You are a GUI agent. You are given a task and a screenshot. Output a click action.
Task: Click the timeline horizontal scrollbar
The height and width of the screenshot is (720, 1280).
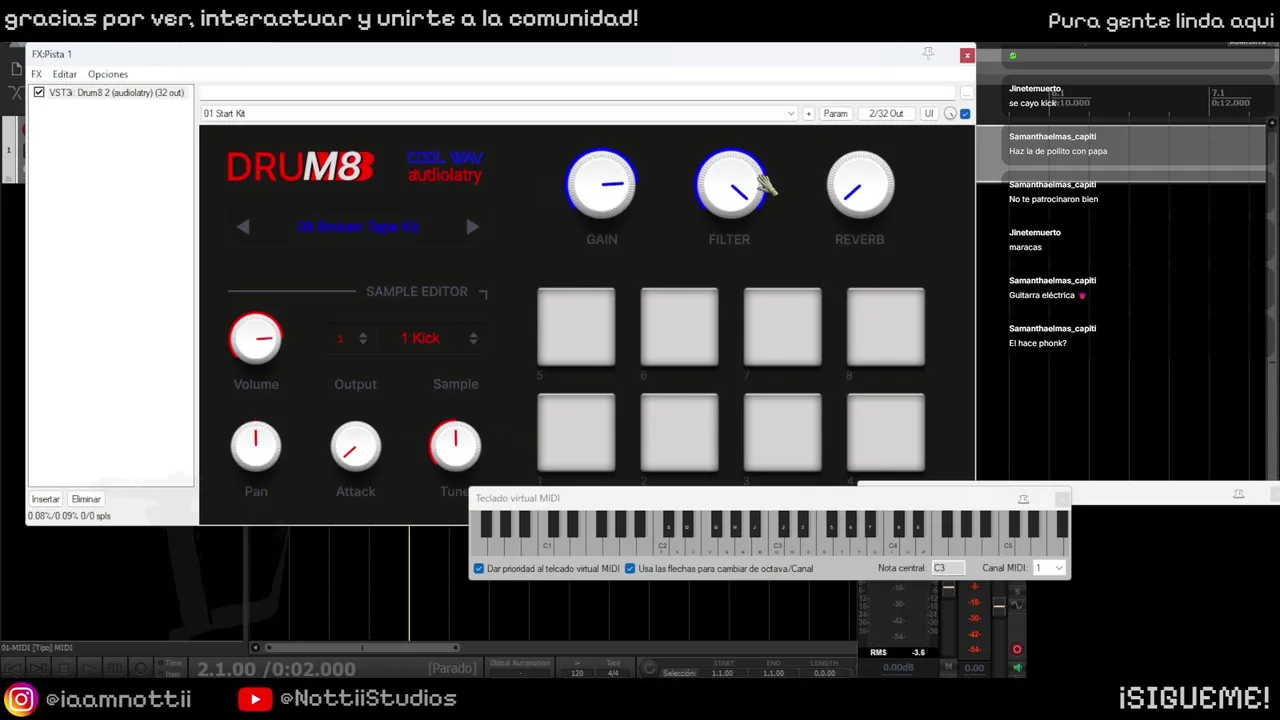tap(362, 647)
